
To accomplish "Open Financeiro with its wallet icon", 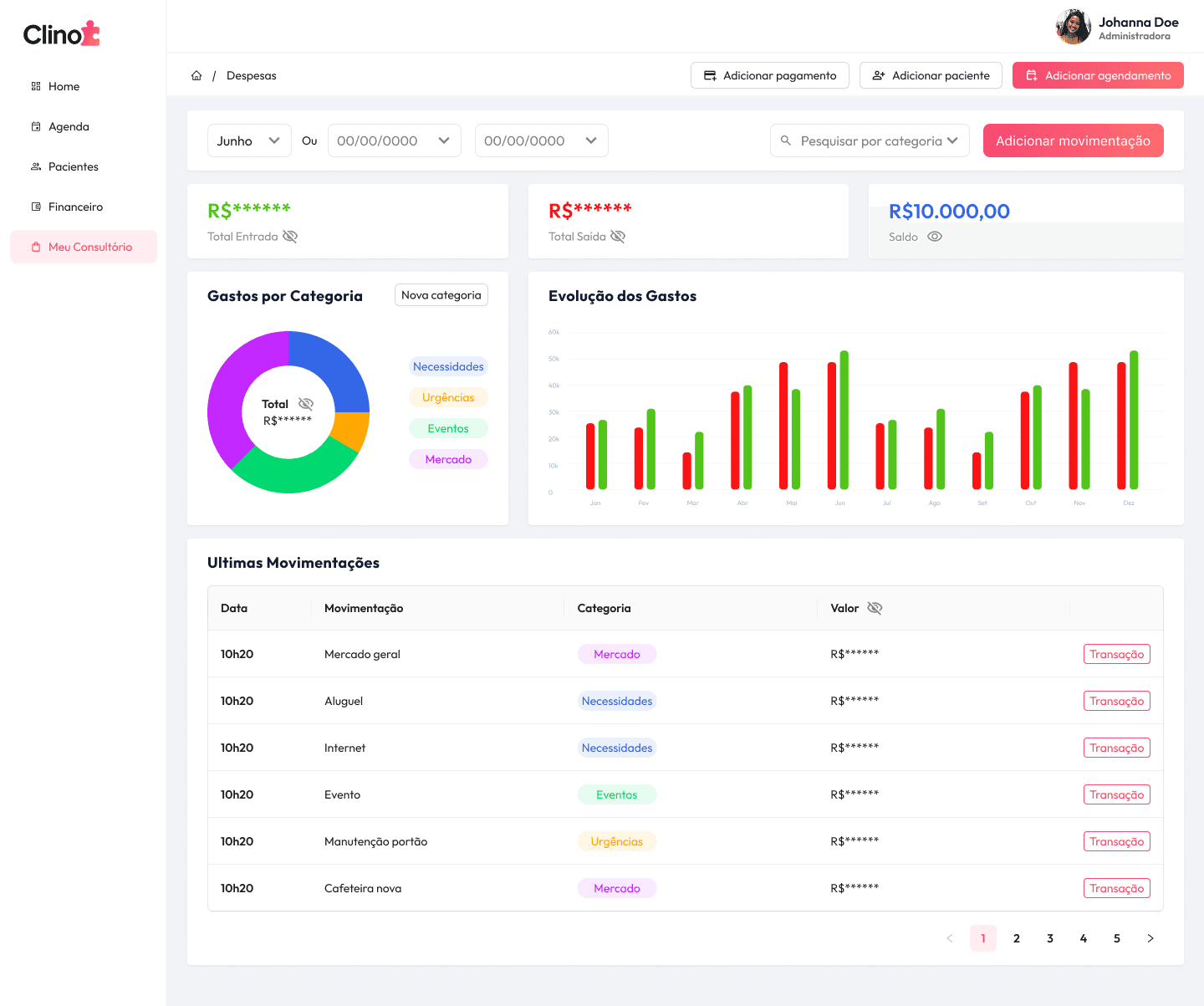I will coord(35,207).
